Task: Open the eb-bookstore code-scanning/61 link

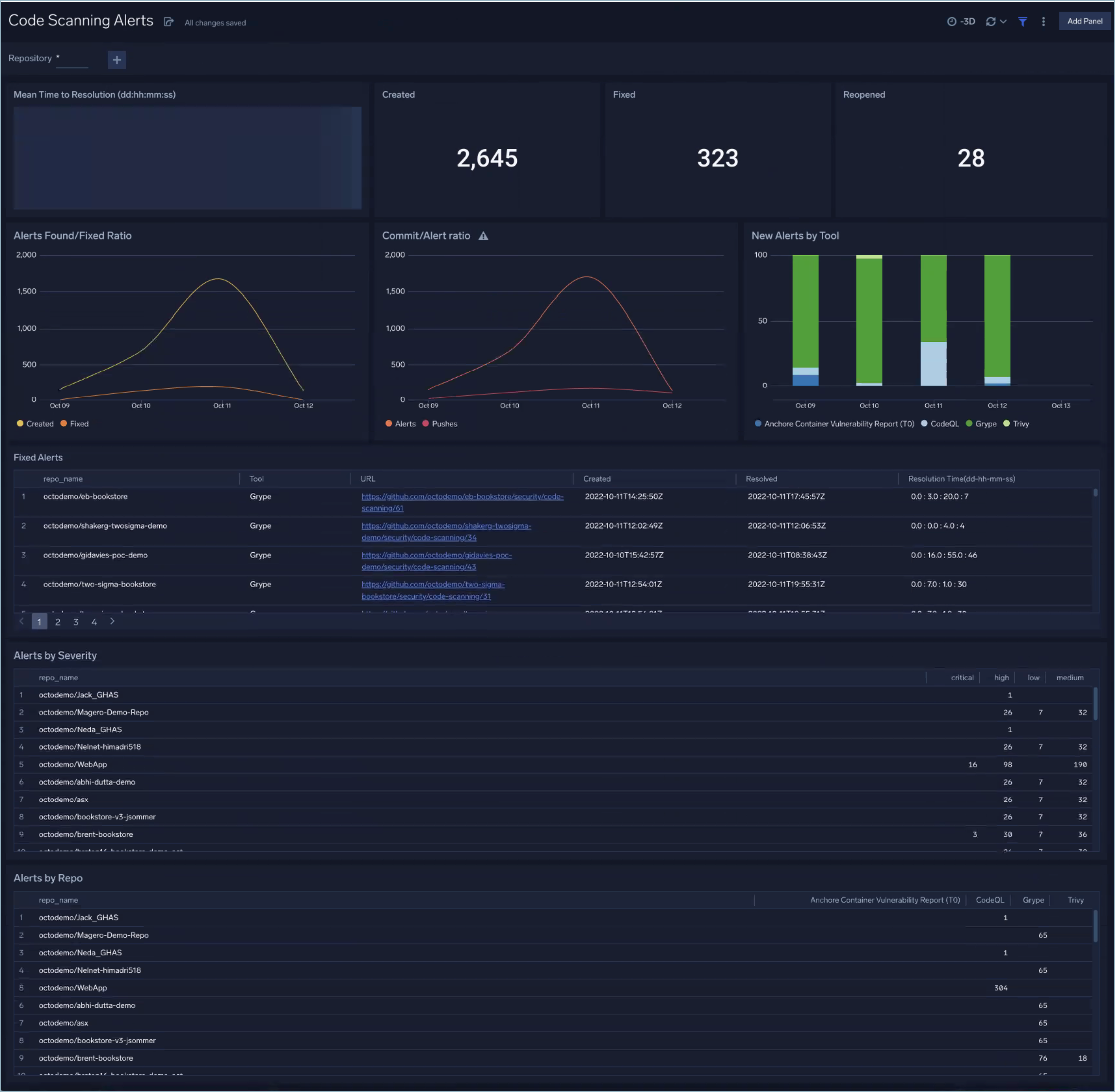Action: click(x=462, y=503)
